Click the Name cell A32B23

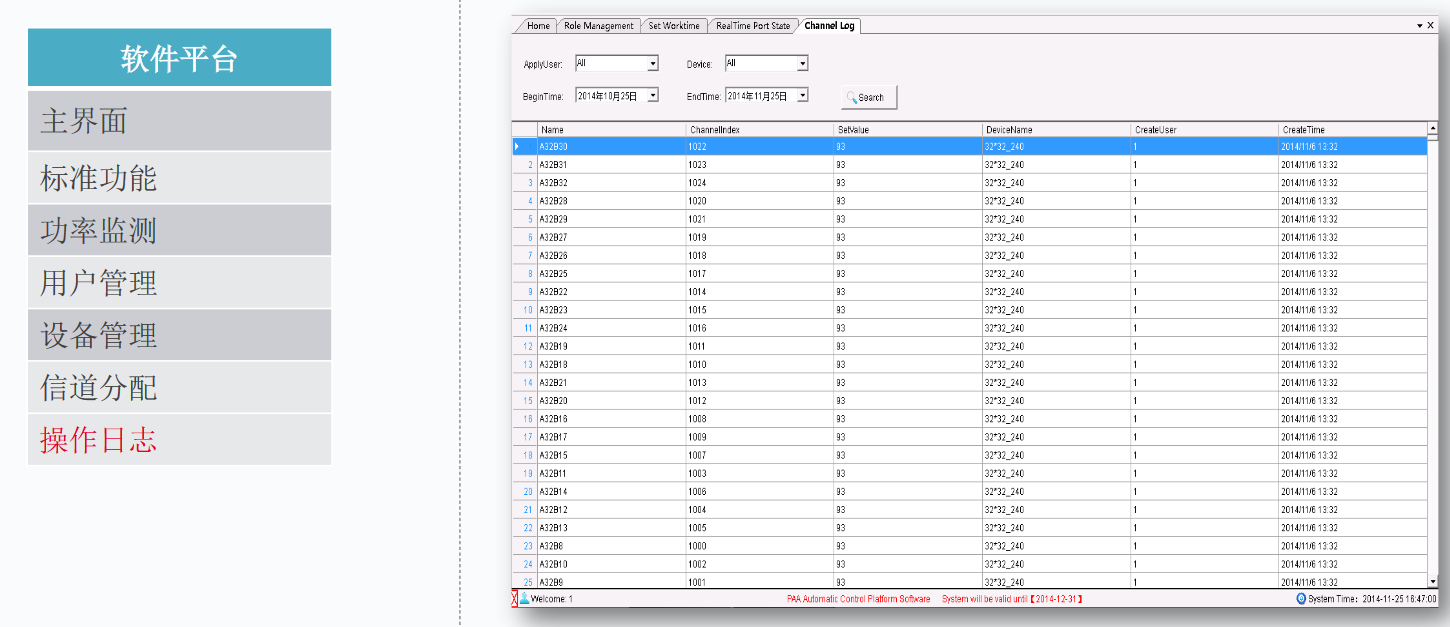point(612,310)
